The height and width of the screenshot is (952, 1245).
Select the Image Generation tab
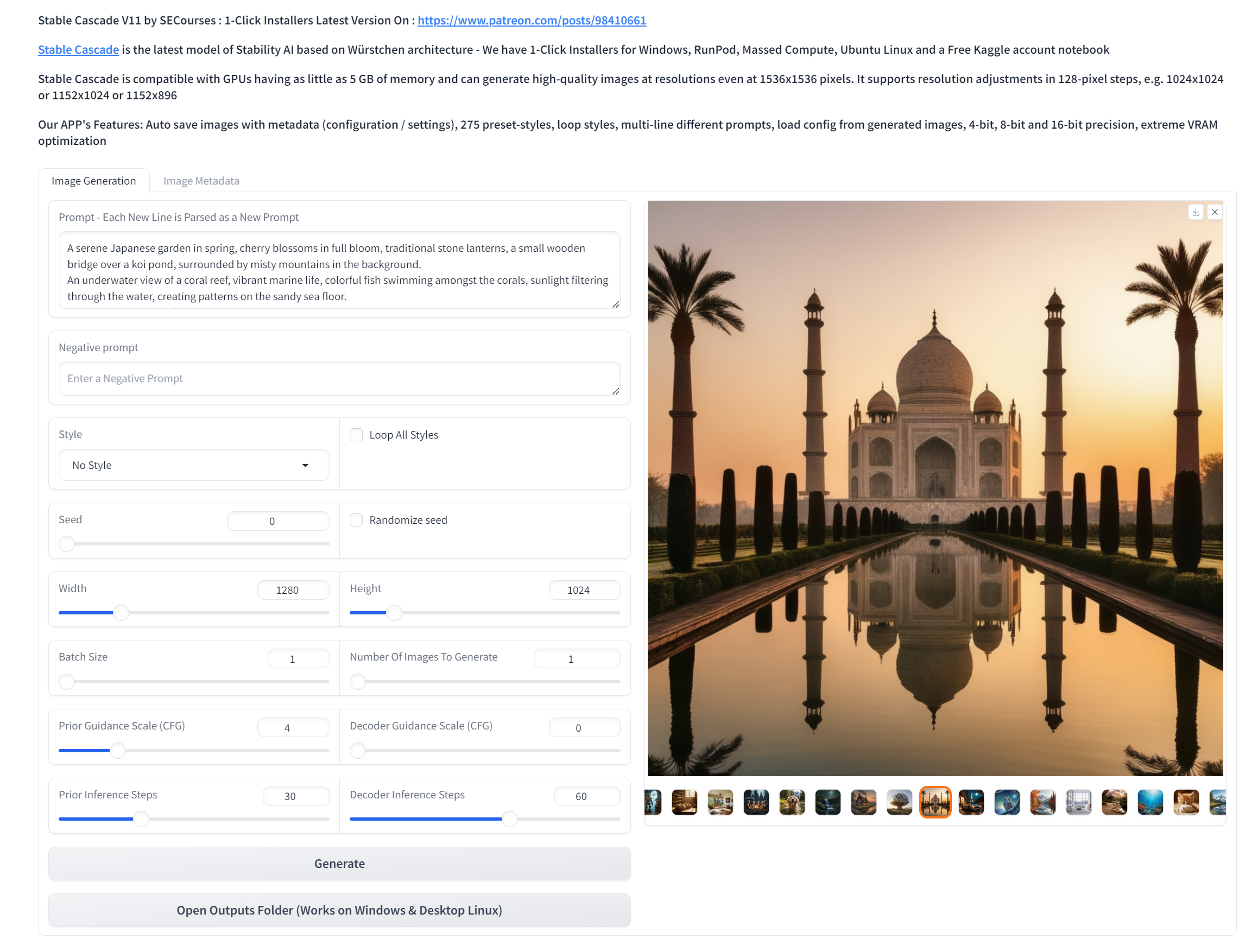point(93,181)
